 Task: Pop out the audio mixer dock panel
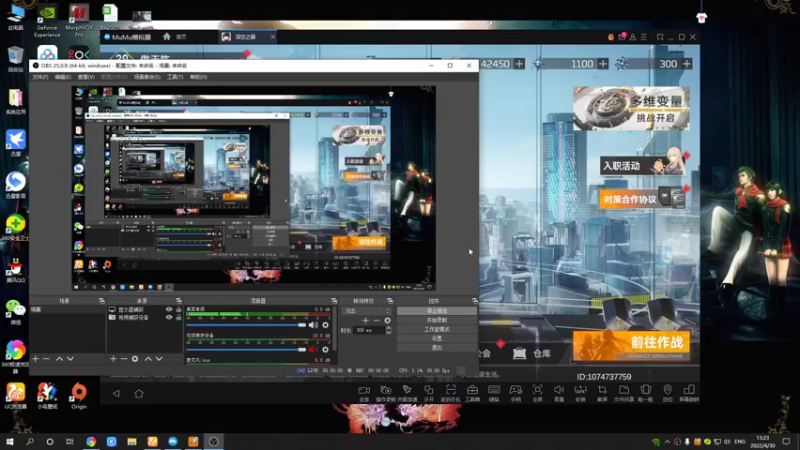click(334, 301)
